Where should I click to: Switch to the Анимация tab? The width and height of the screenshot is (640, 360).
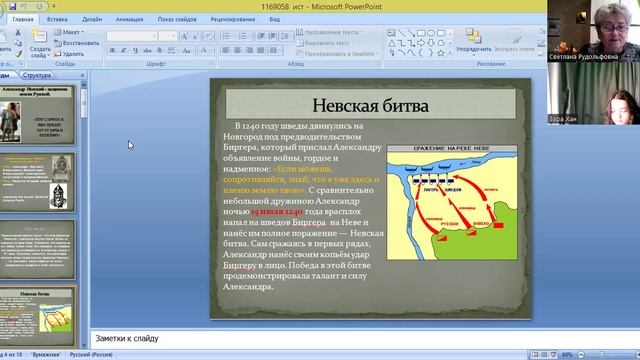(x=129, y=19)
